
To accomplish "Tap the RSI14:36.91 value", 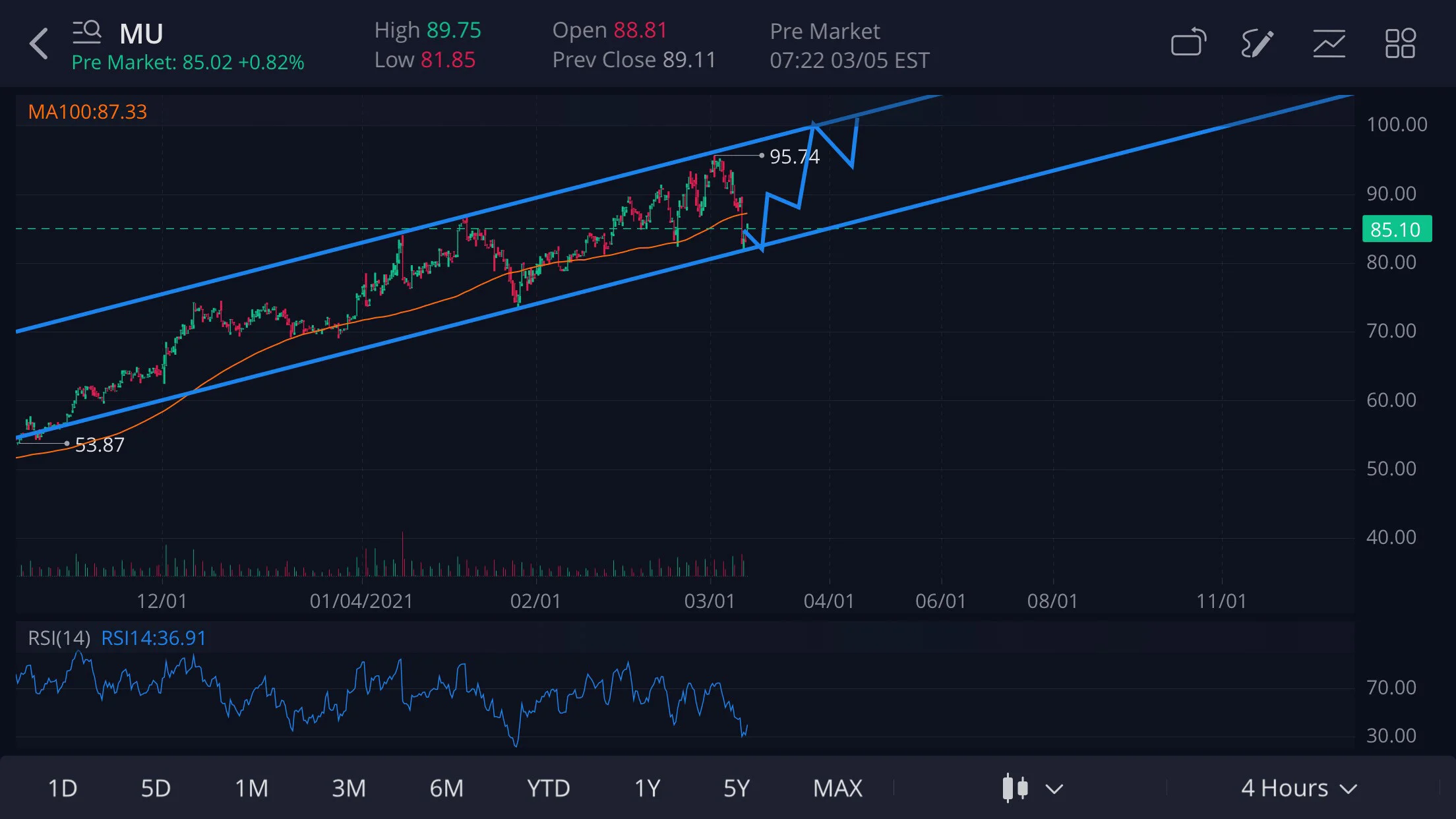I will [154, 638].
